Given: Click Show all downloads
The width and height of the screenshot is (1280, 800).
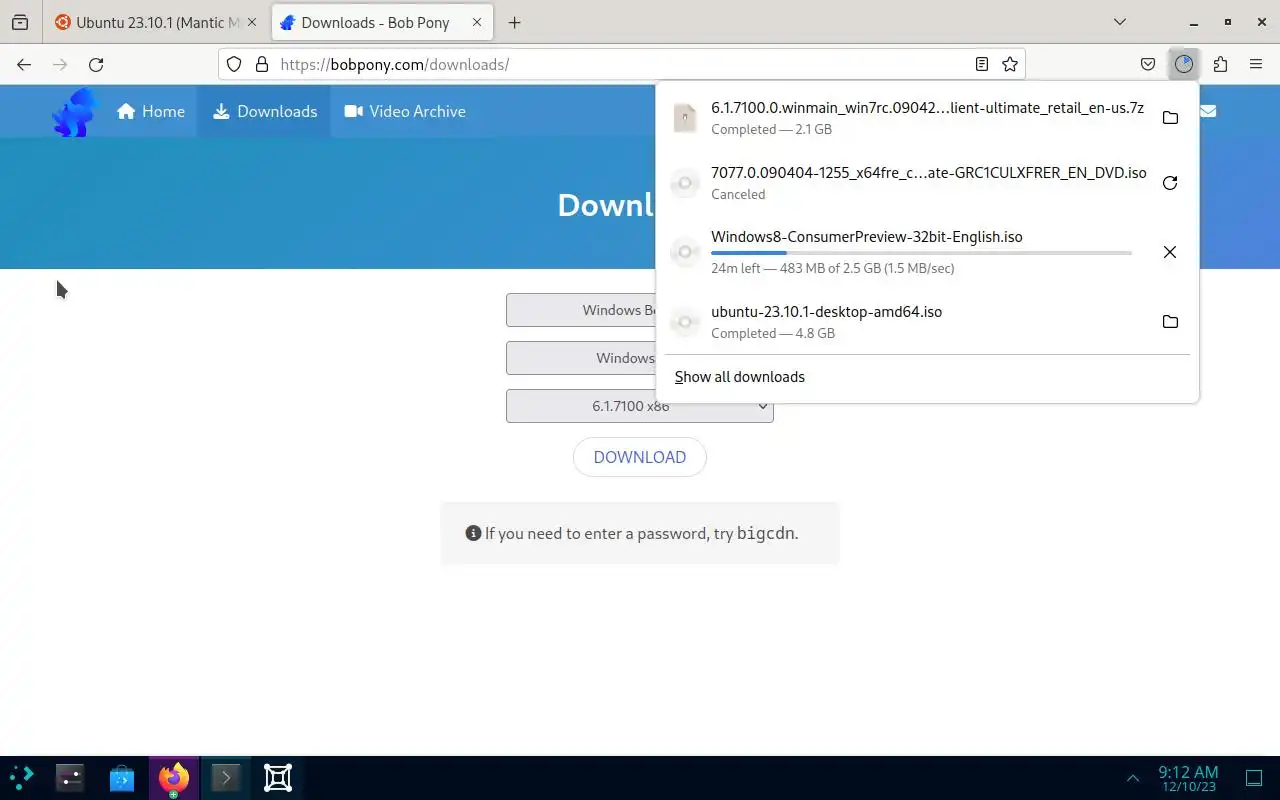Looking at the screenshot, I should pyautogui.click(x=739, y=377).
